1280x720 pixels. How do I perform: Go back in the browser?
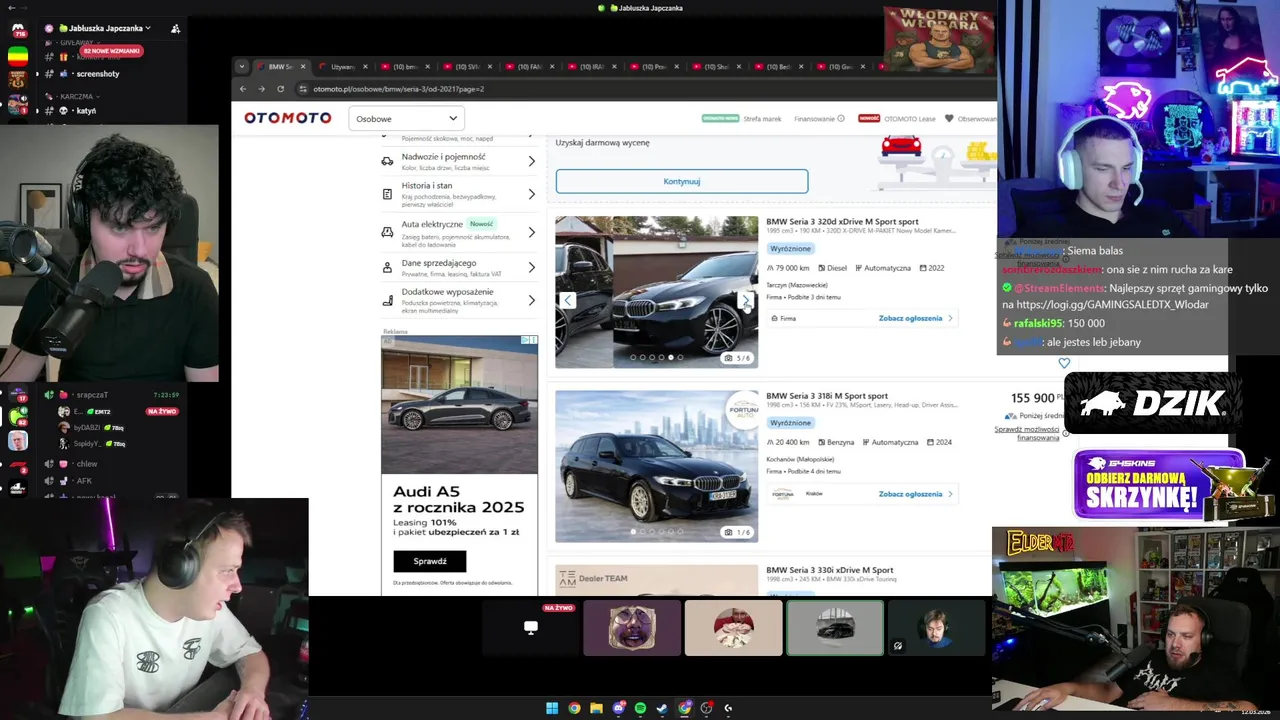coord(243,89)
